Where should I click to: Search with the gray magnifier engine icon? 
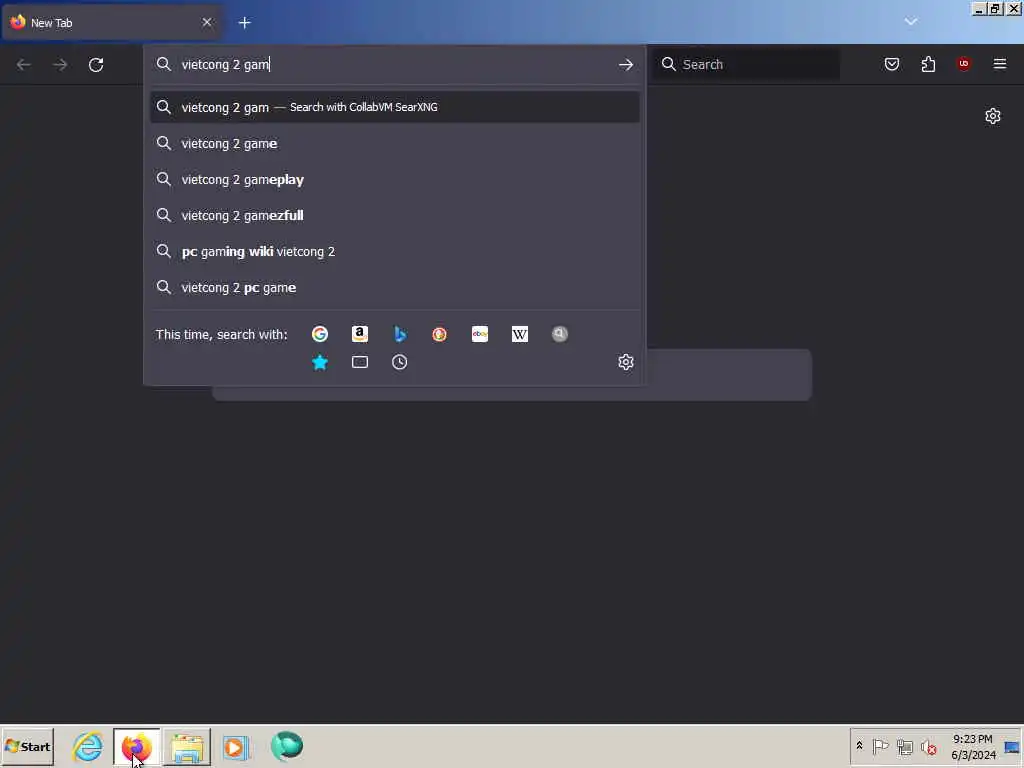(560, 334)
